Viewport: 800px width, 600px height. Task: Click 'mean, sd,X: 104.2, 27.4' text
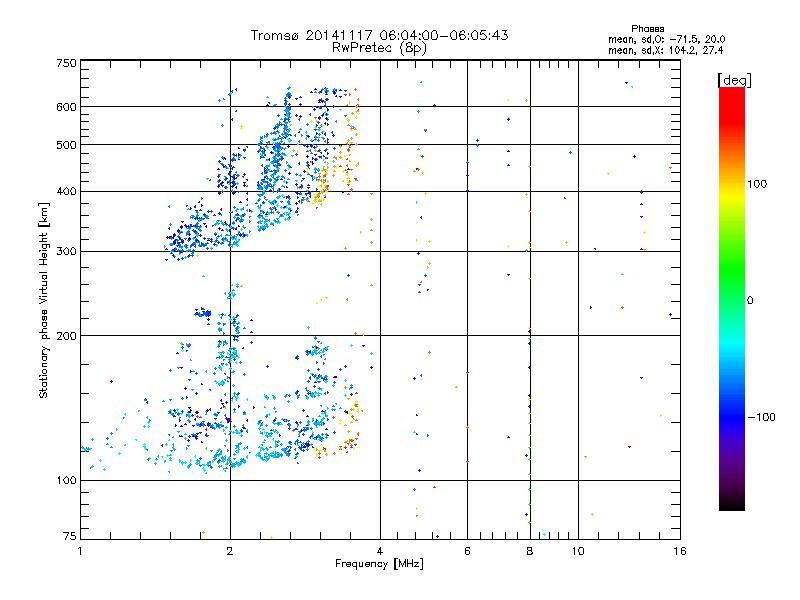665,50
